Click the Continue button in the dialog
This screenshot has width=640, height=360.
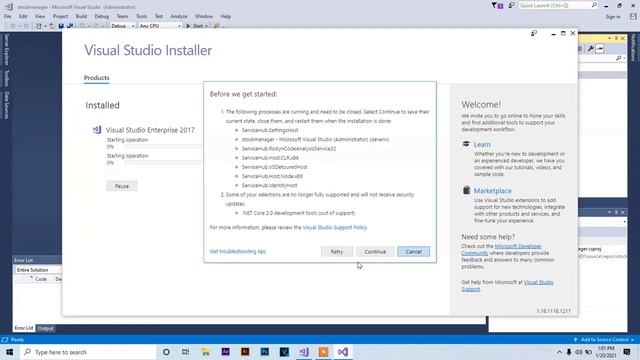coord(375,252)
